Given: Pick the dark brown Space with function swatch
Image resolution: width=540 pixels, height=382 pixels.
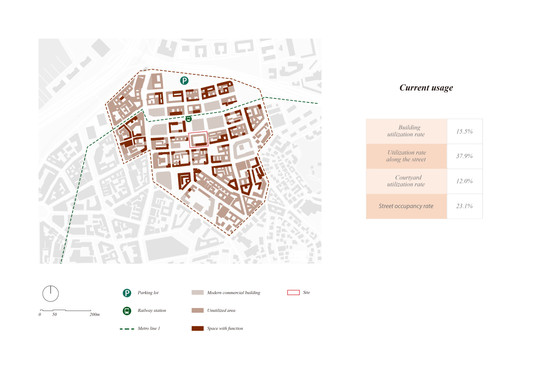Looking at the screenshot, I should click(x=198, y=328).
